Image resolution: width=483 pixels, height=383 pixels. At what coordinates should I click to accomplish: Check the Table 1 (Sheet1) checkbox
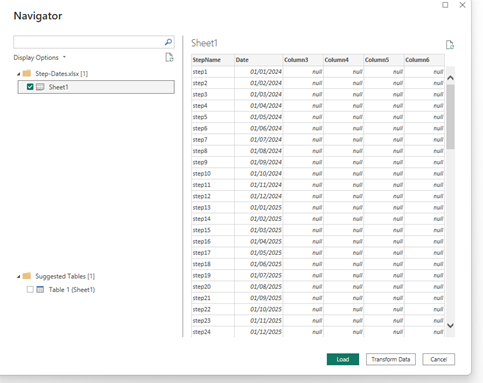coord(30,289)
